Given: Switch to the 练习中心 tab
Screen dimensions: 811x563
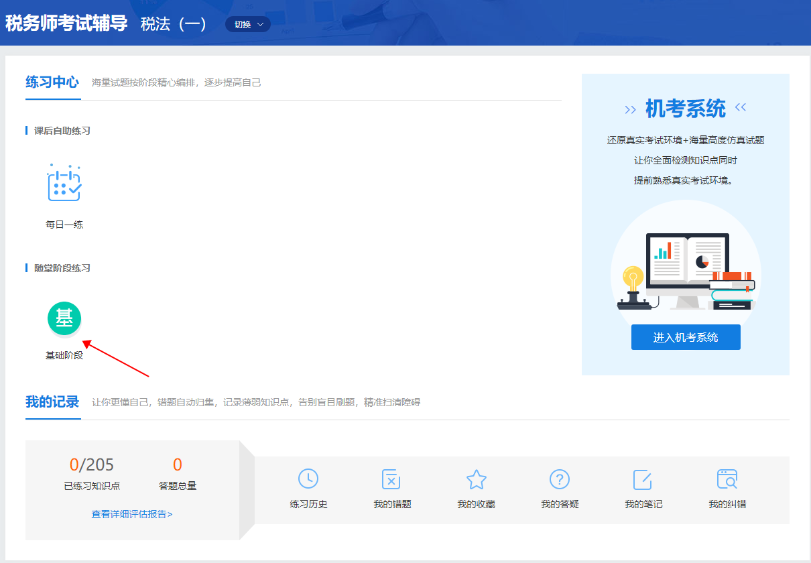Looking at the screenshot, I should point(52,82).
